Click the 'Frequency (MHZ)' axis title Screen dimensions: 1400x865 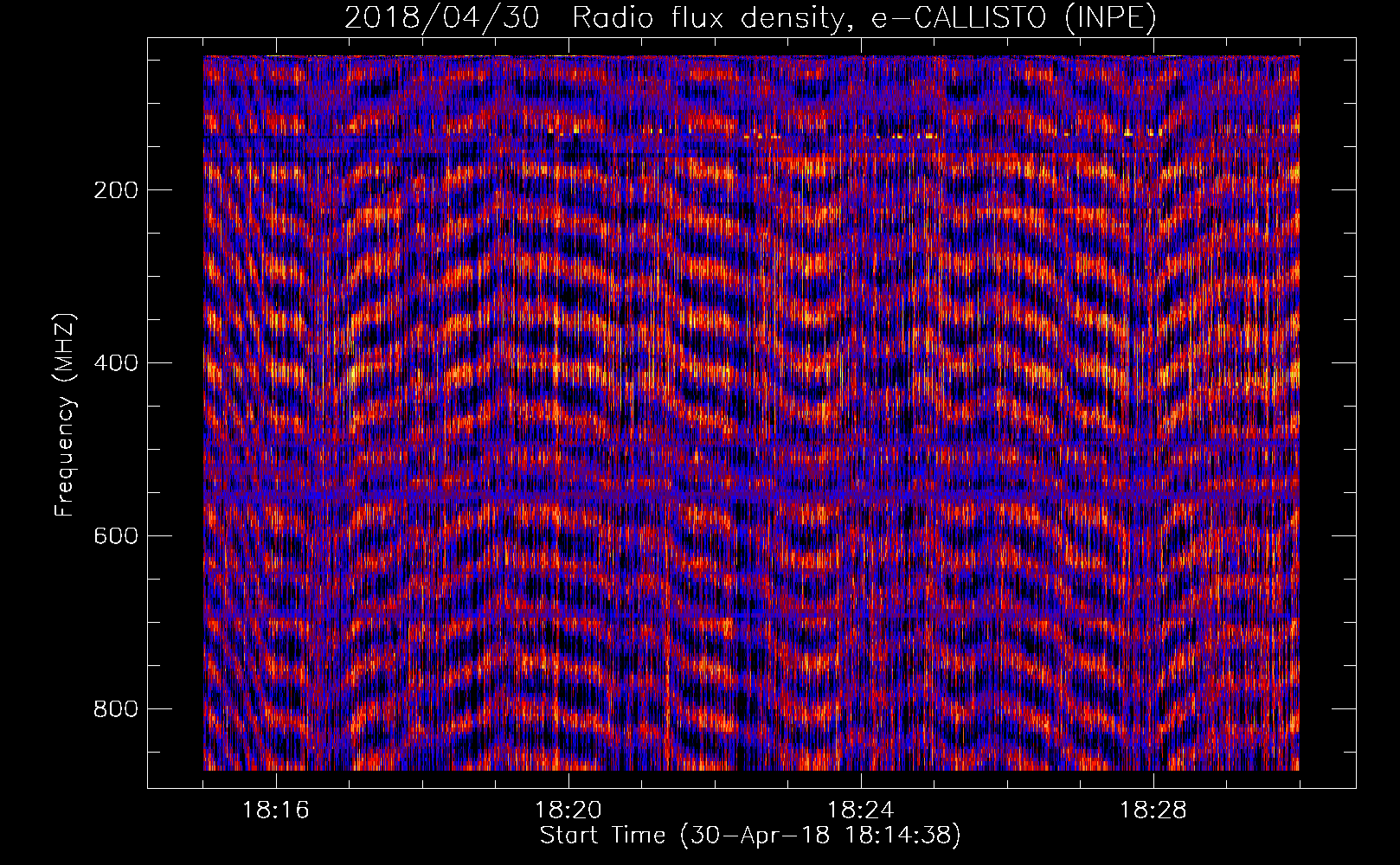tap(66, 414)
